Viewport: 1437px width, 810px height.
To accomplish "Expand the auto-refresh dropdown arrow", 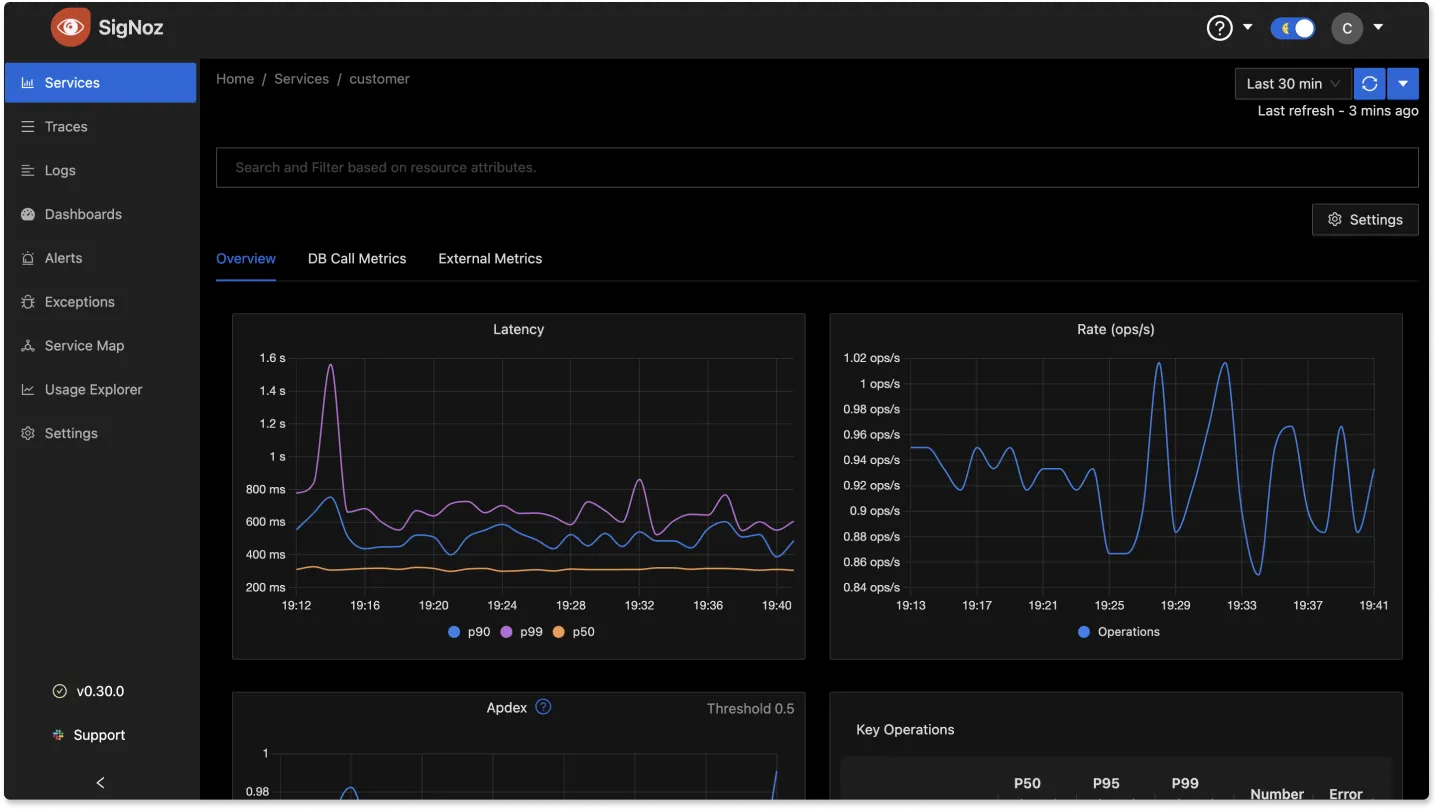I will (x=1403, y=84).
